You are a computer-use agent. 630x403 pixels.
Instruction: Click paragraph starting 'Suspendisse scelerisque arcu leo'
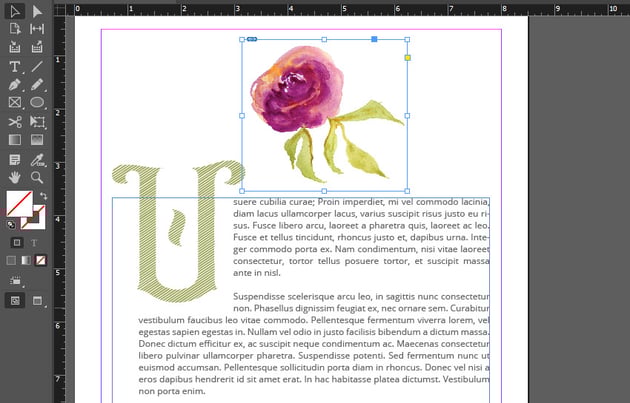314,344
